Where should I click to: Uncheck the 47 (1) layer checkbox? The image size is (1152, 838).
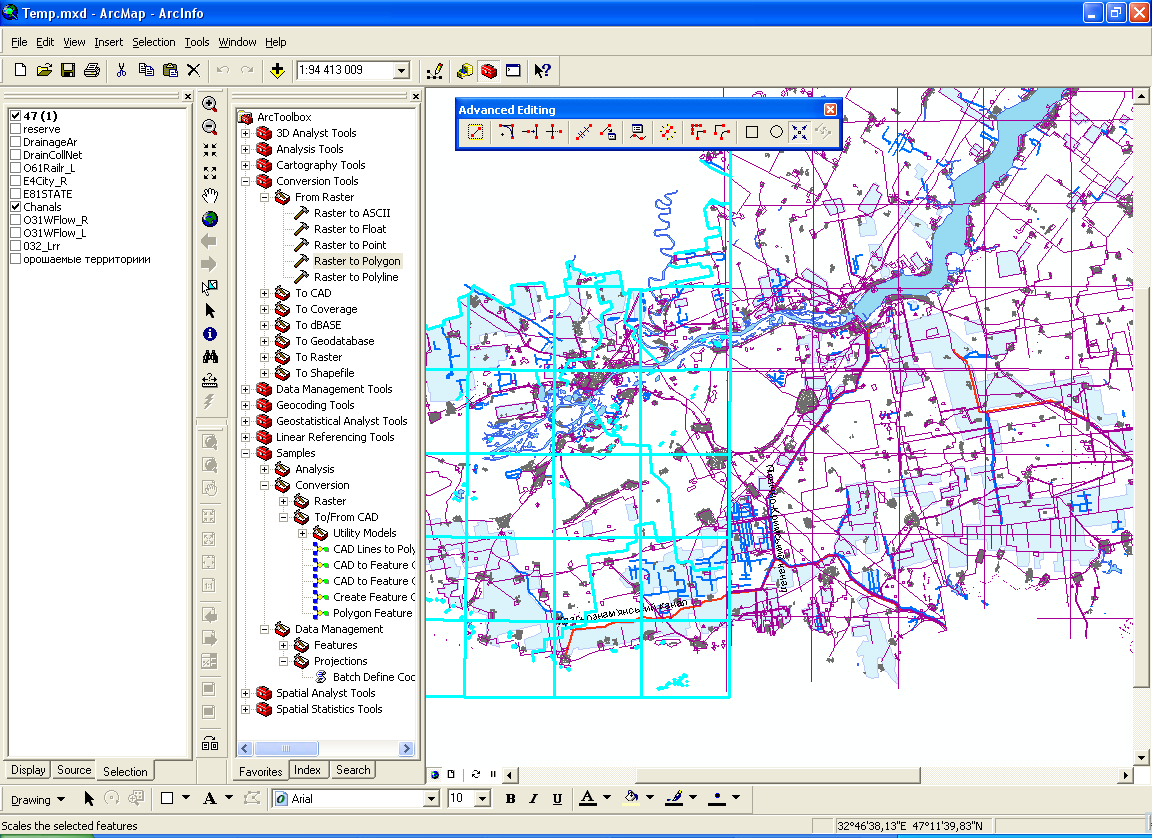15,116
